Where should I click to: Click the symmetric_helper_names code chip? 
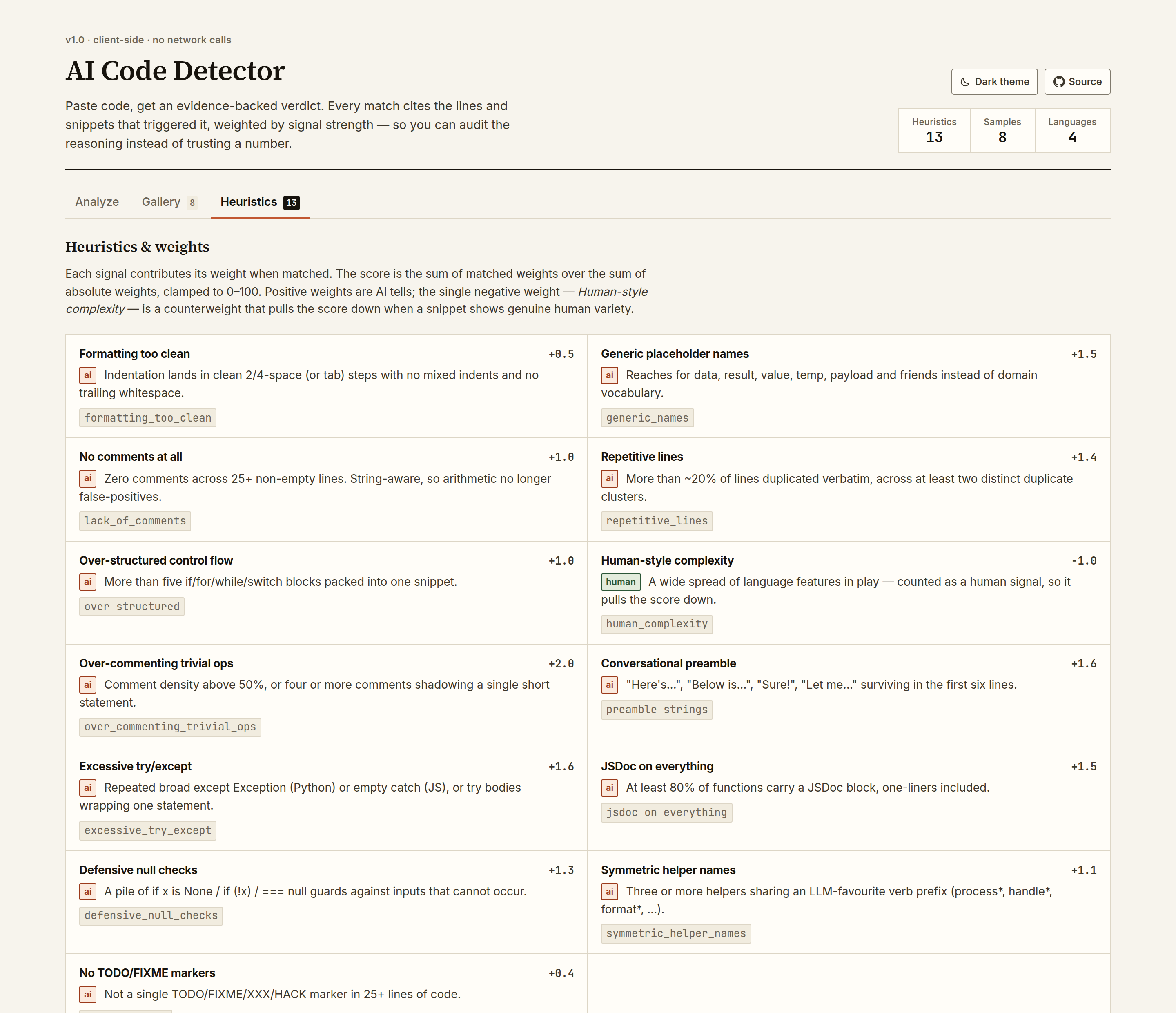[x=676, y=933]
